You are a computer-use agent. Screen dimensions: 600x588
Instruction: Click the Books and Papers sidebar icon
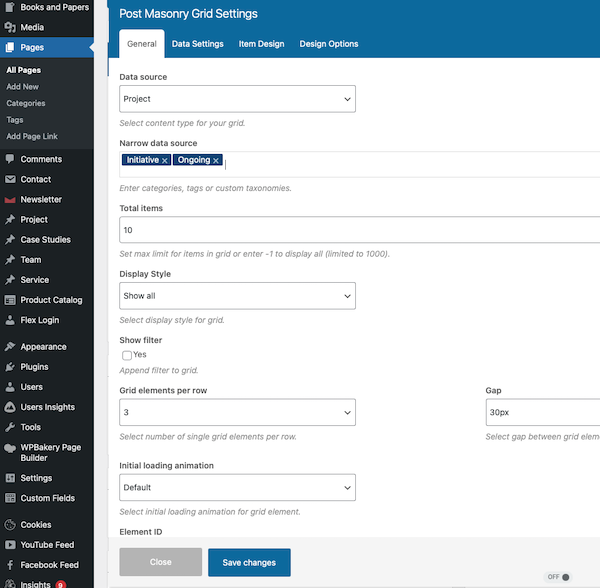click(x=10, y=7)
